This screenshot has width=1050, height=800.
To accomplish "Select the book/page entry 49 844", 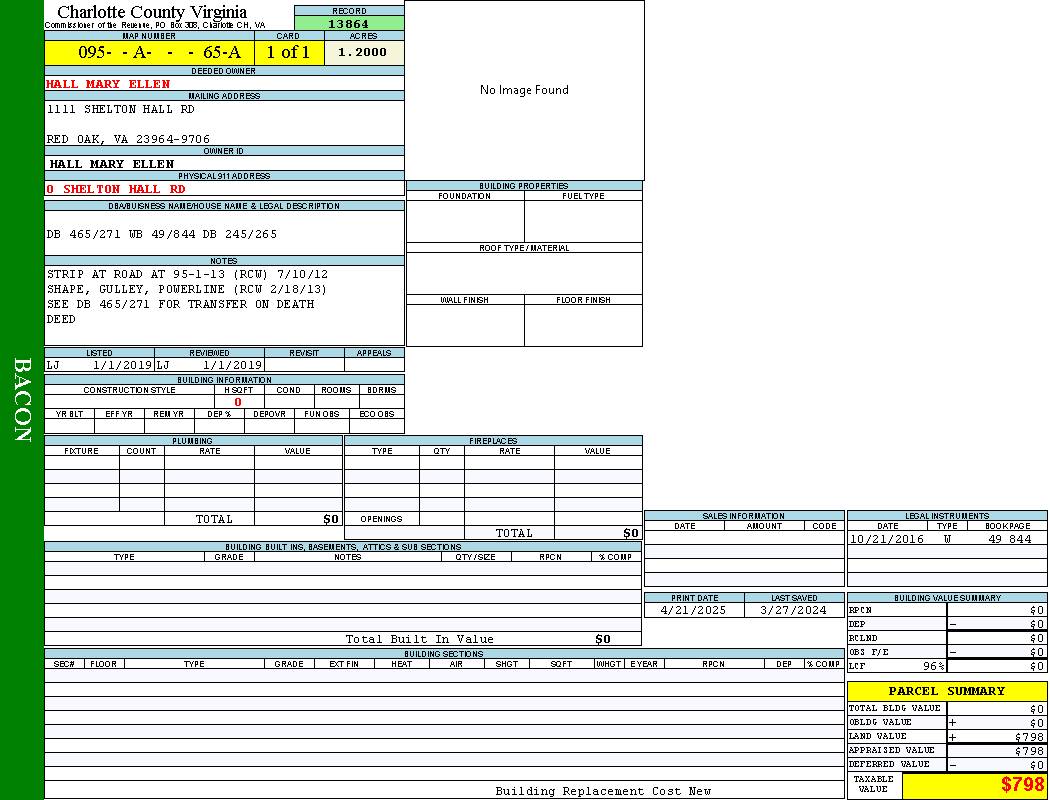I will pos(1009,539).
